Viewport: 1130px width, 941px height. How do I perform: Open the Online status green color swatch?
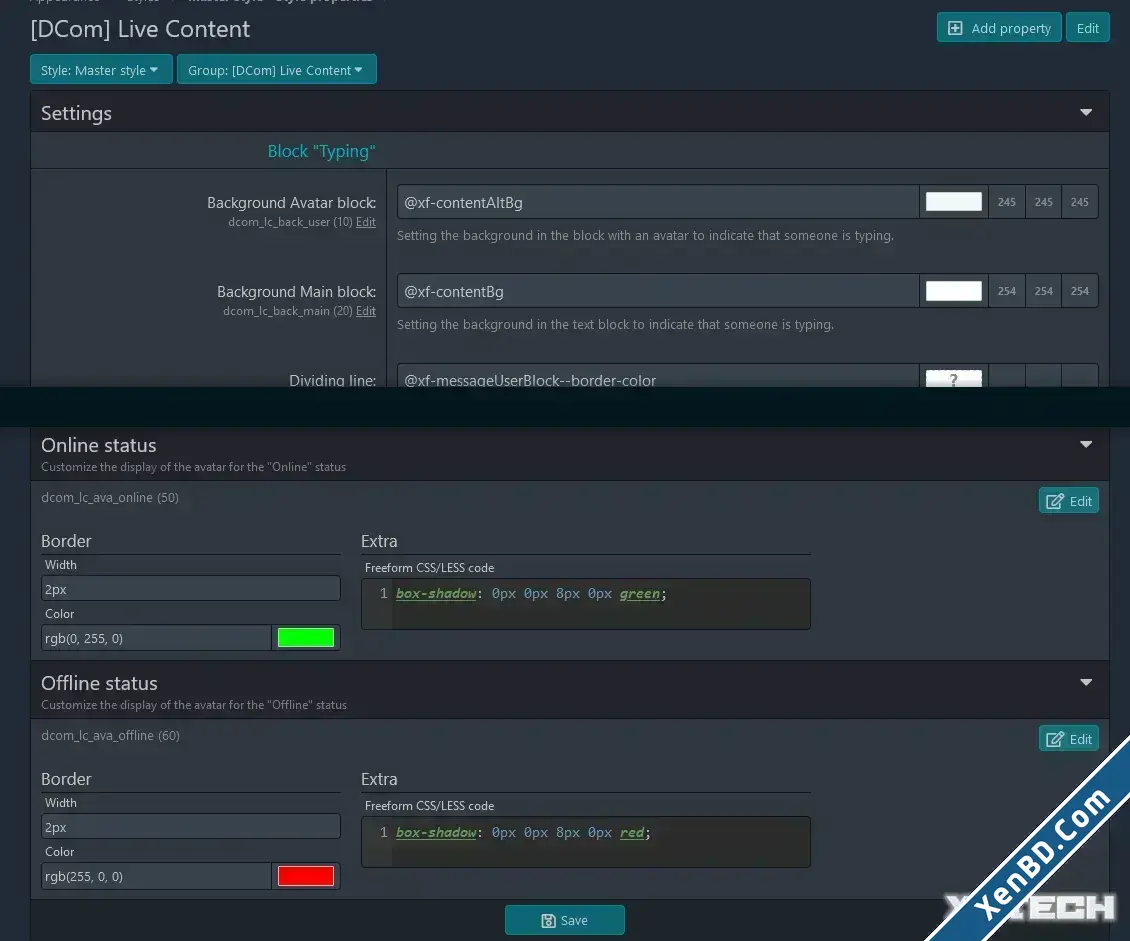pyautogui.click(x=306, y=638)
